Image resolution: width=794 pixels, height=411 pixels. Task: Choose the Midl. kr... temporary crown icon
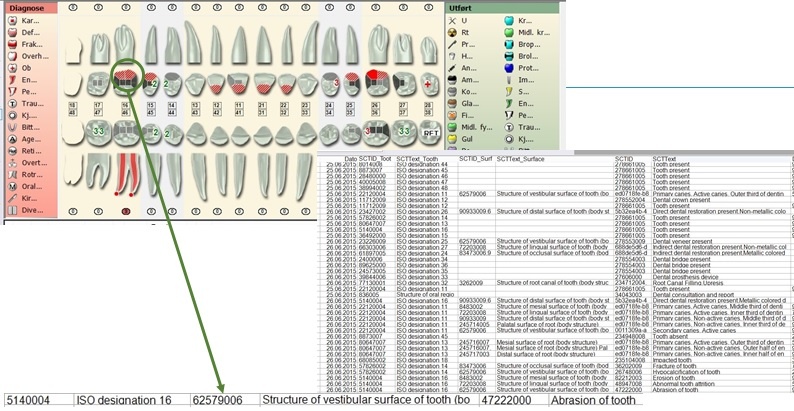click(509, 32)
